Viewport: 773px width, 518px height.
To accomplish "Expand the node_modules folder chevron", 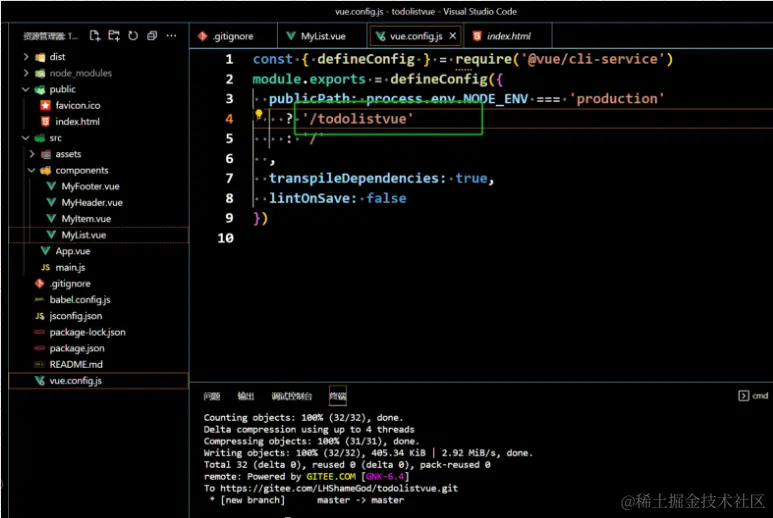I will [26, 73].
